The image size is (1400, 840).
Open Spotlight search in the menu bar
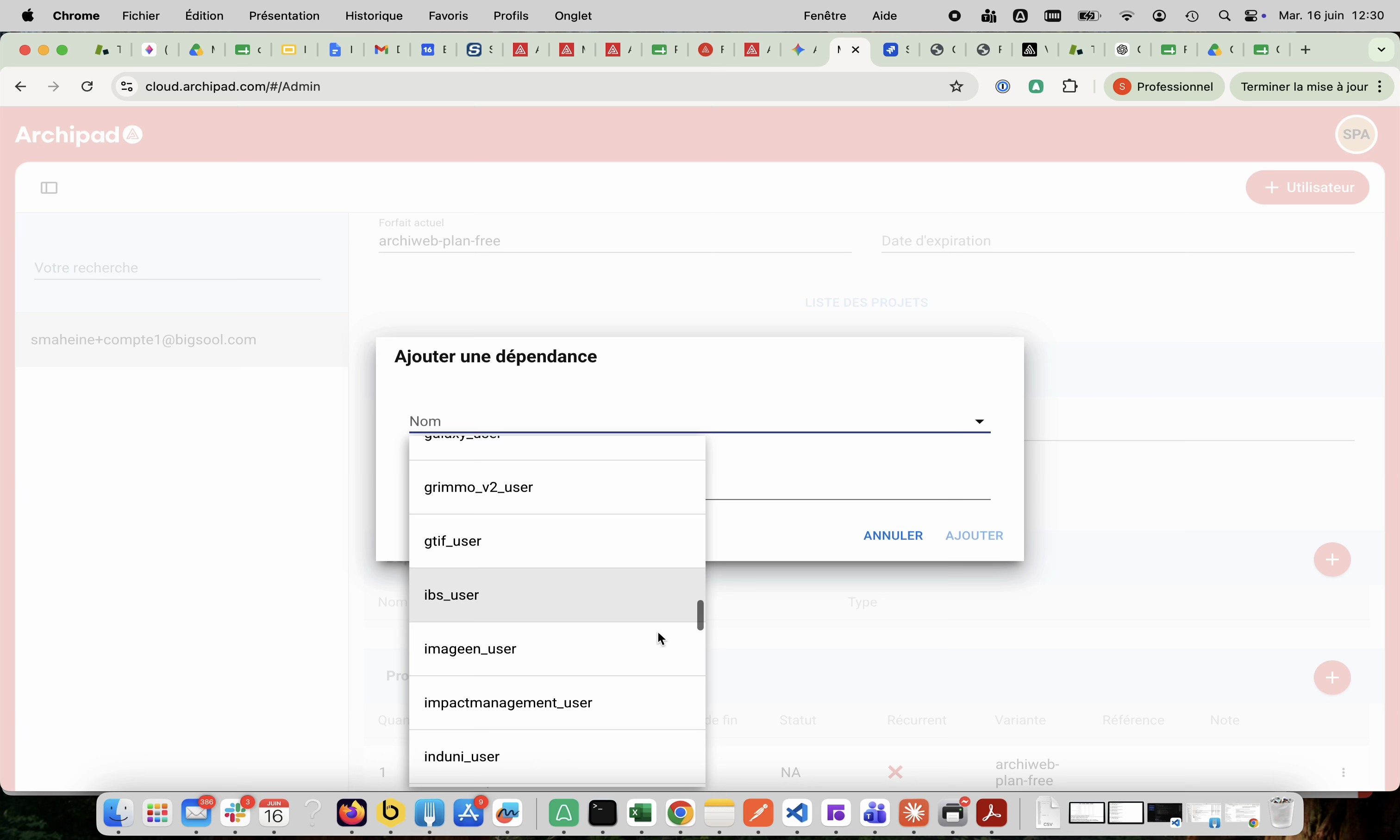point(1224,16)
